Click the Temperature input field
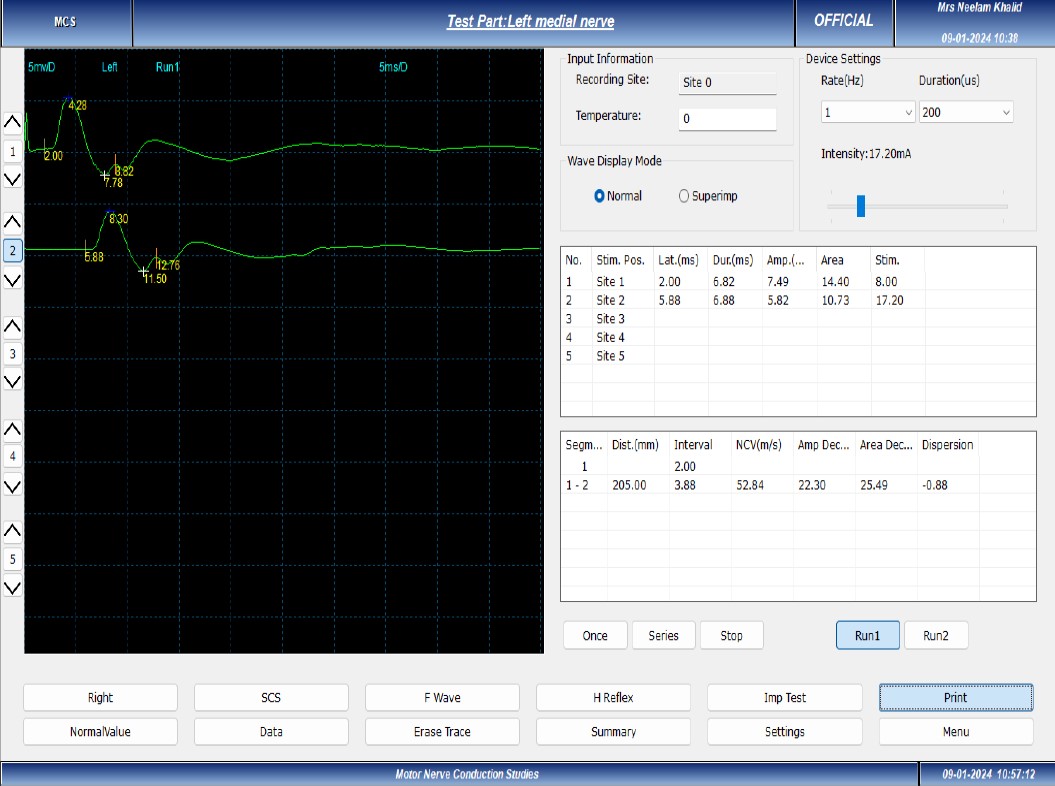 click(x=727, y=118)
